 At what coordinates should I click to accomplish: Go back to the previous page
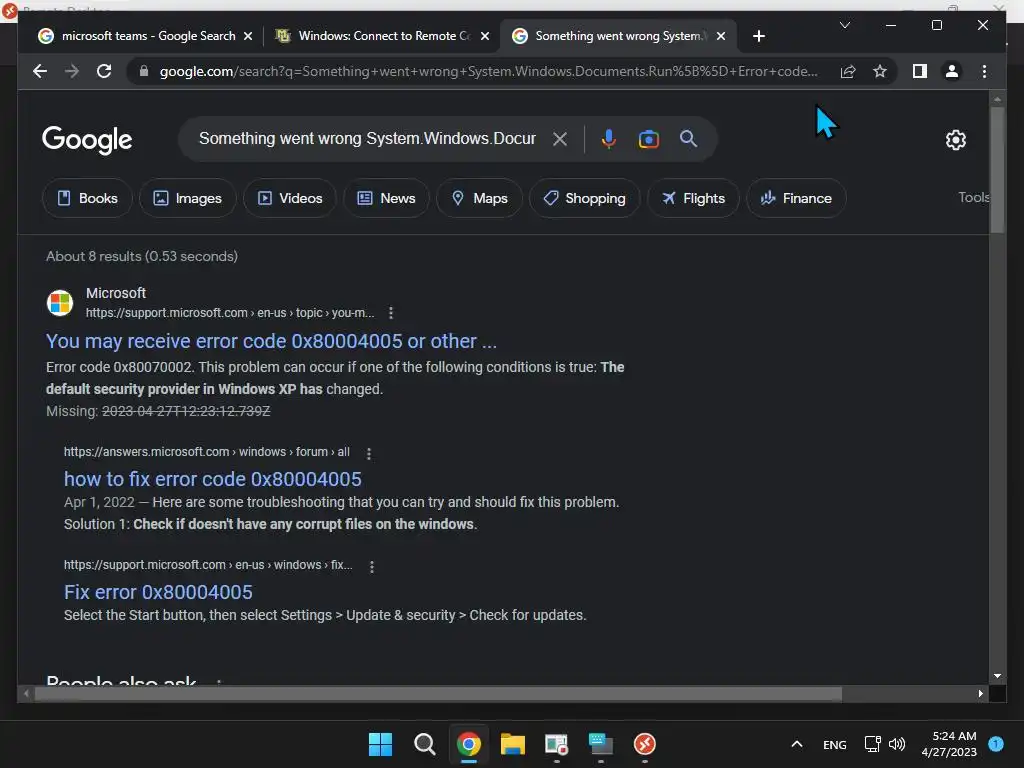point(40,71)
